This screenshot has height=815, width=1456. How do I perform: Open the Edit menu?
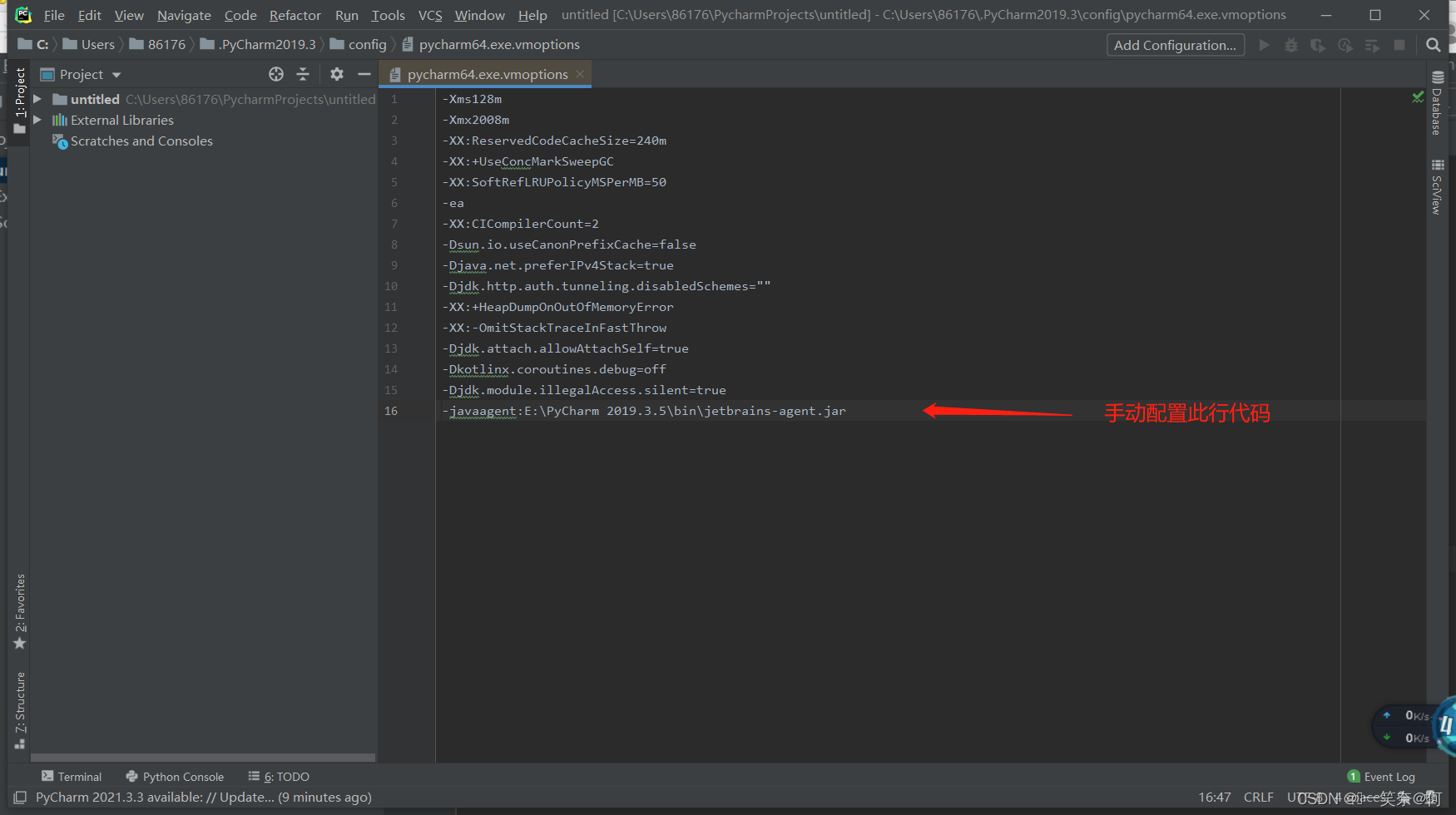[89, 15]
